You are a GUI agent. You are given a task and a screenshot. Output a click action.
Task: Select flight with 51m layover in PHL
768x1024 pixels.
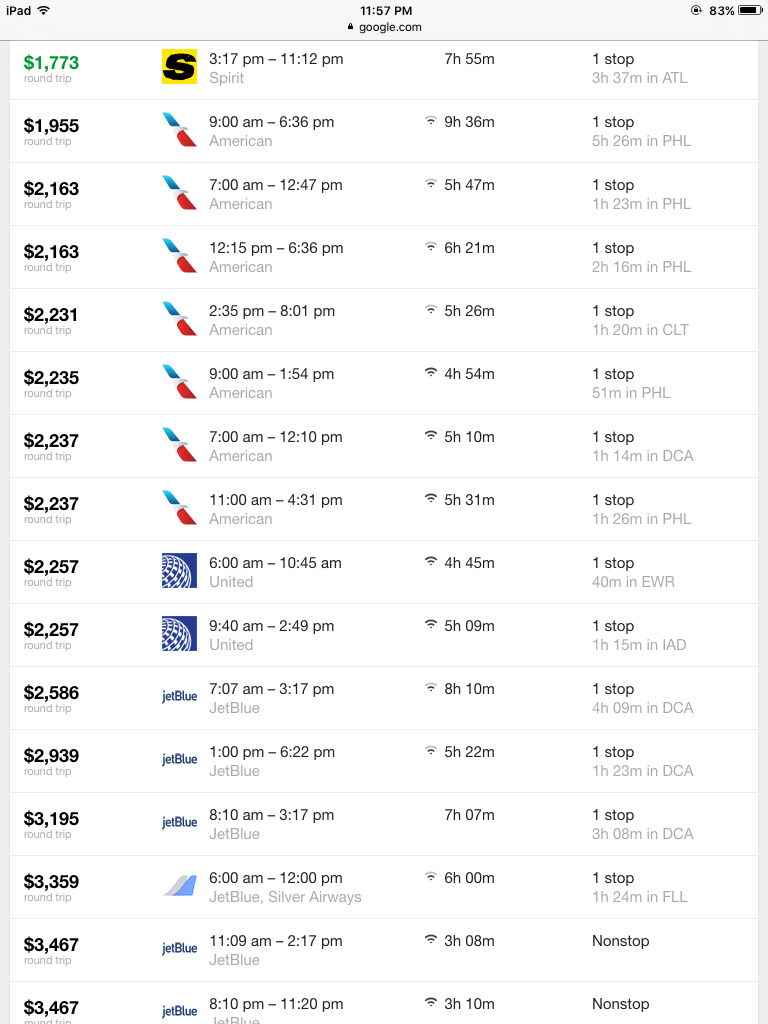click(384, 383)
